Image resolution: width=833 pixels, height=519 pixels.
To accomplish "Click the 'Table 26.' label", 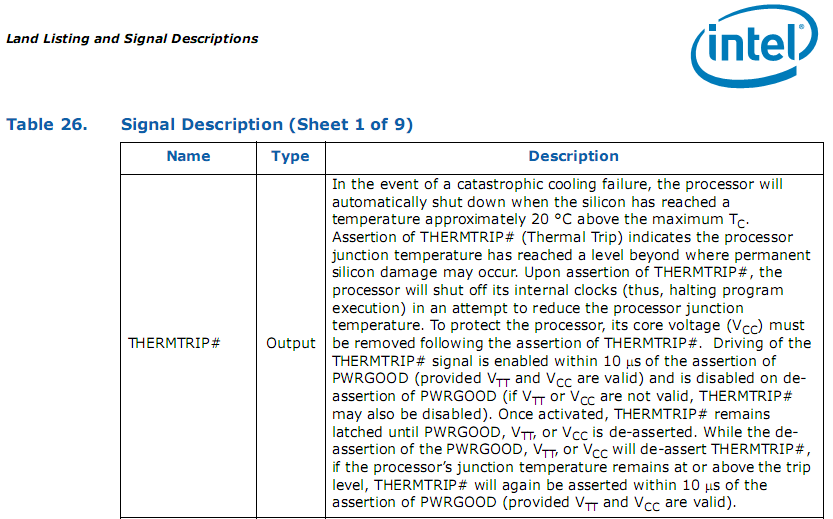I will coord(47,124).
